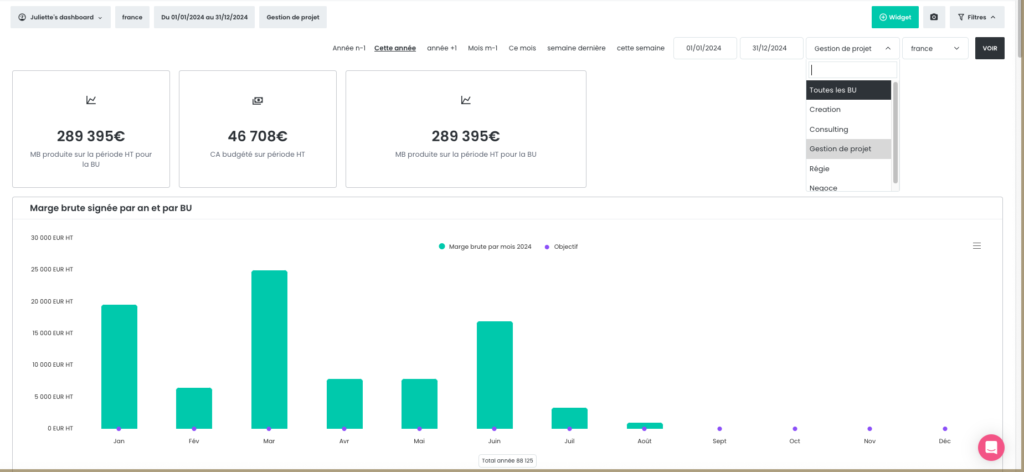Toggle the Filtres panel
1024x472 pixels.
(978, 17)
